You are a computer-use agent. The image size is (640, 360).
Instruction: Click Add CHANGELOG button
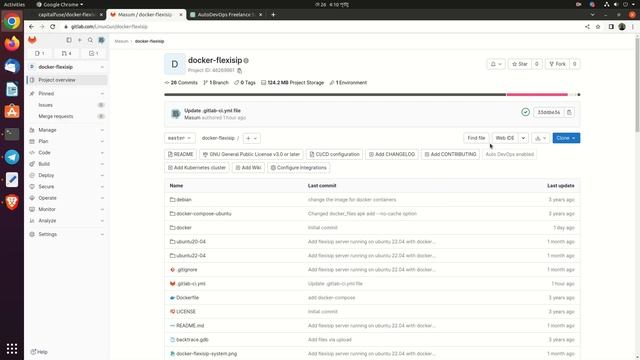392,154
